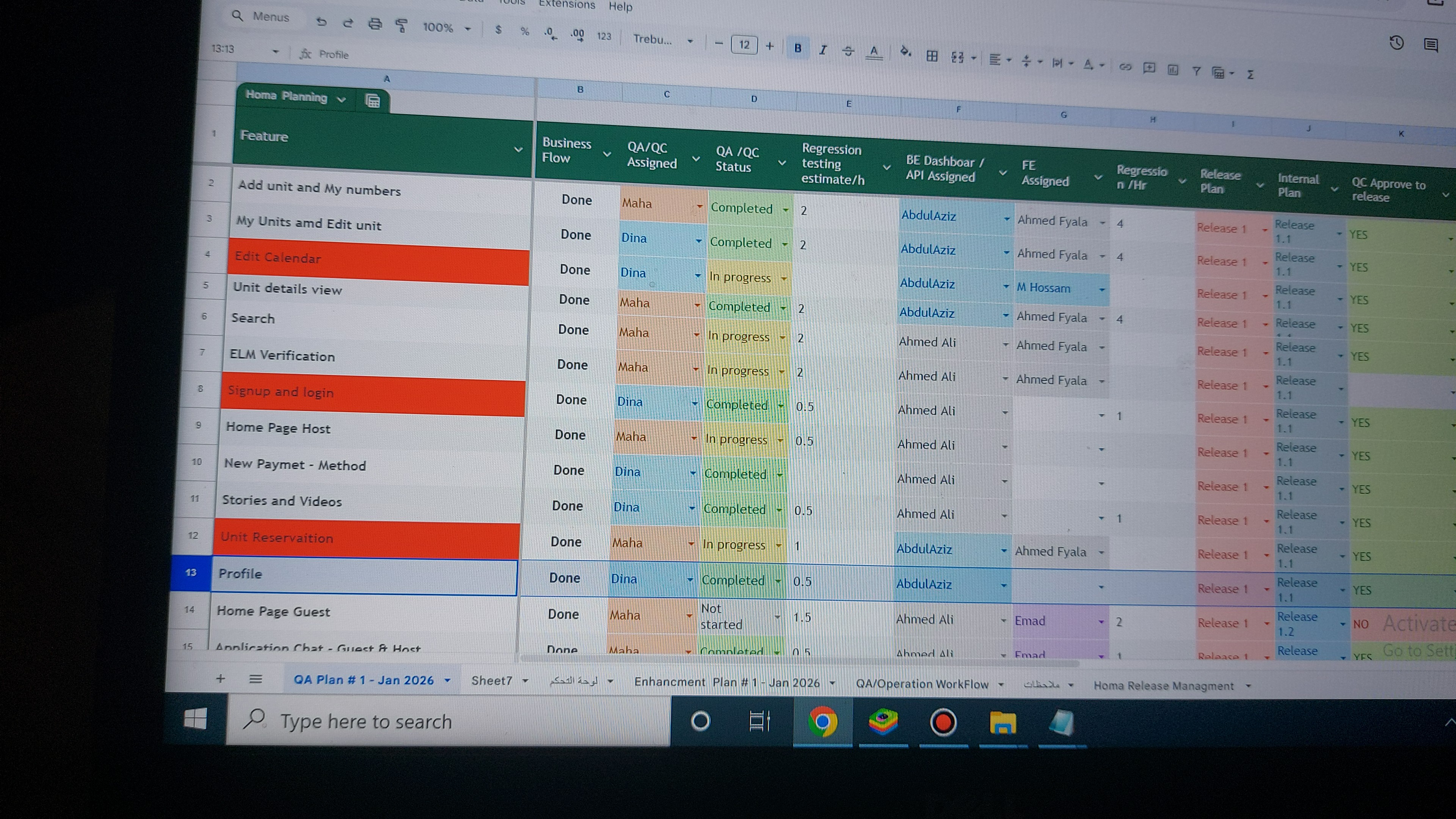Expand the Feature column filter dropdown
Screen dimensions: 1456x819
tap(518, 149)
